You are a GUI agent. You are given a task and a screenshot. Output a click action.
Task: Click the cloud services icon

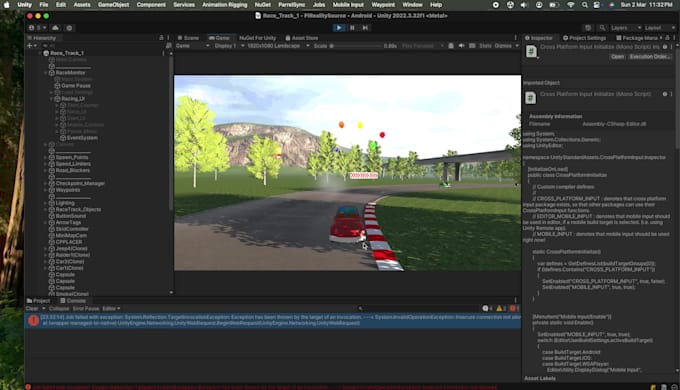[x=56, y=28]
